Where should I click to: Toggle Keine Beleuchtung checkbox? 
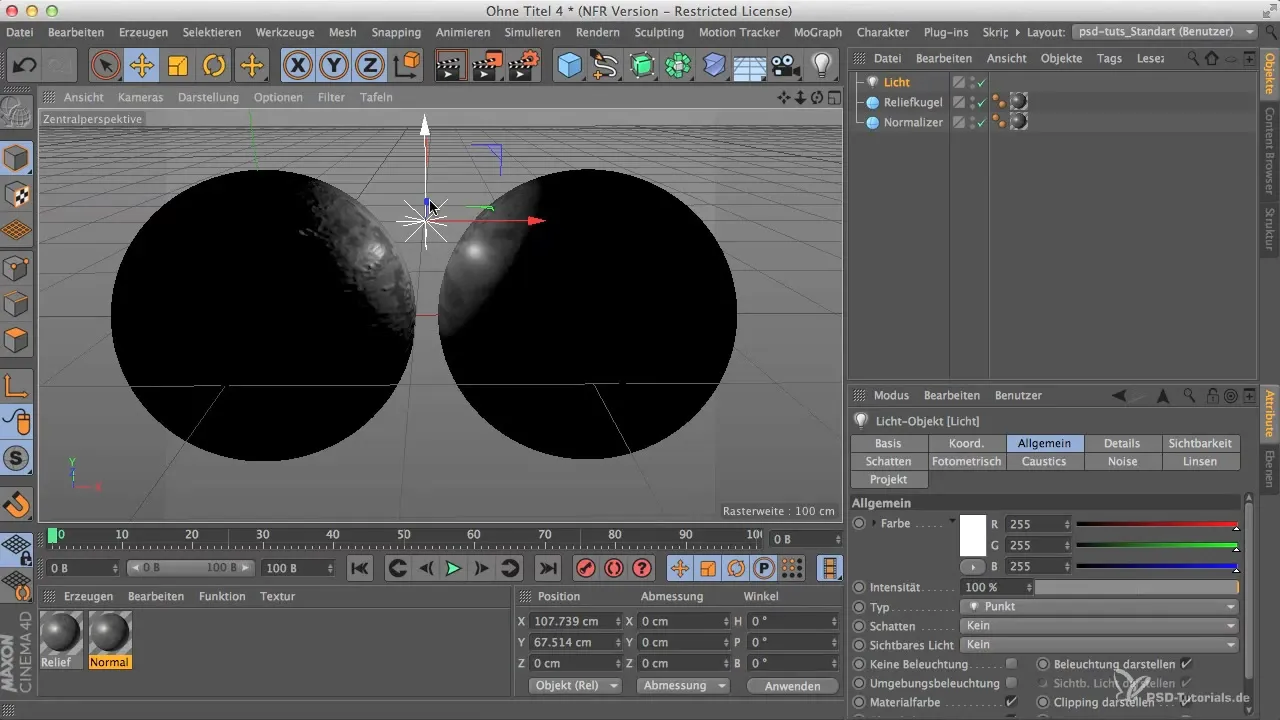(x=1012, y=664)
